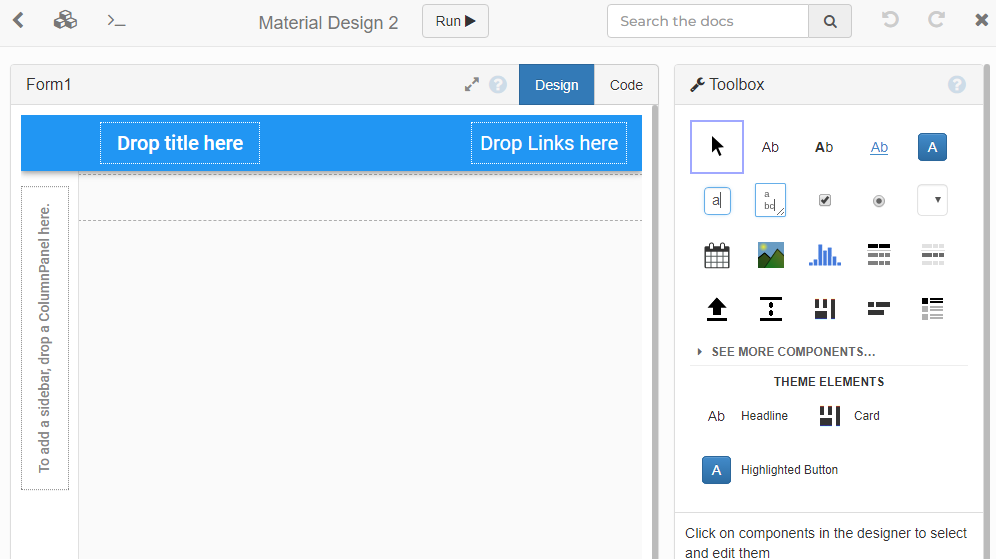The image size is (996, 559).
Task: Click the Drop title here slot
Action: pos(180,143)
